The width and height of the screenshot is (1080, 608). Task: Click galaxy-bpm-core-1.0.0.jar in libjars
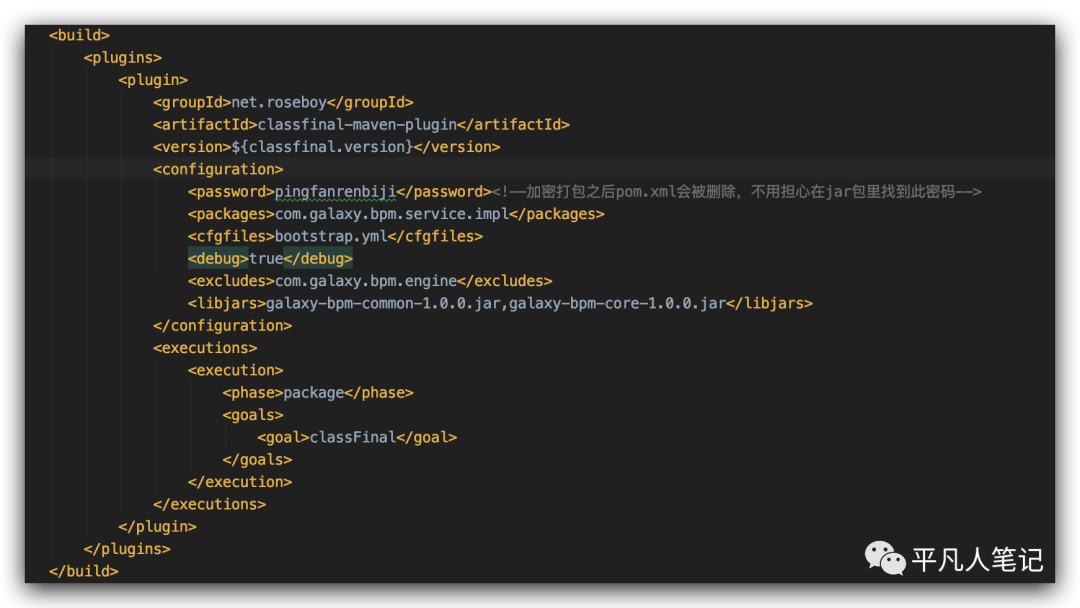coord(617,303)
